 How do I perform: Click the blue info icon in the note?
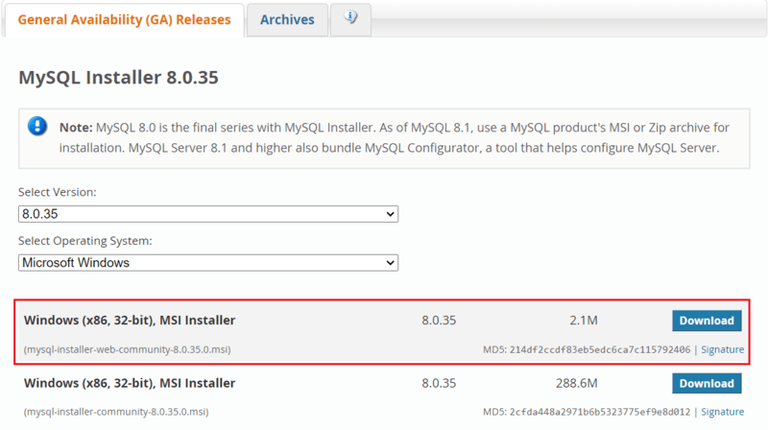pyautogui.click(x=37, y=126)
